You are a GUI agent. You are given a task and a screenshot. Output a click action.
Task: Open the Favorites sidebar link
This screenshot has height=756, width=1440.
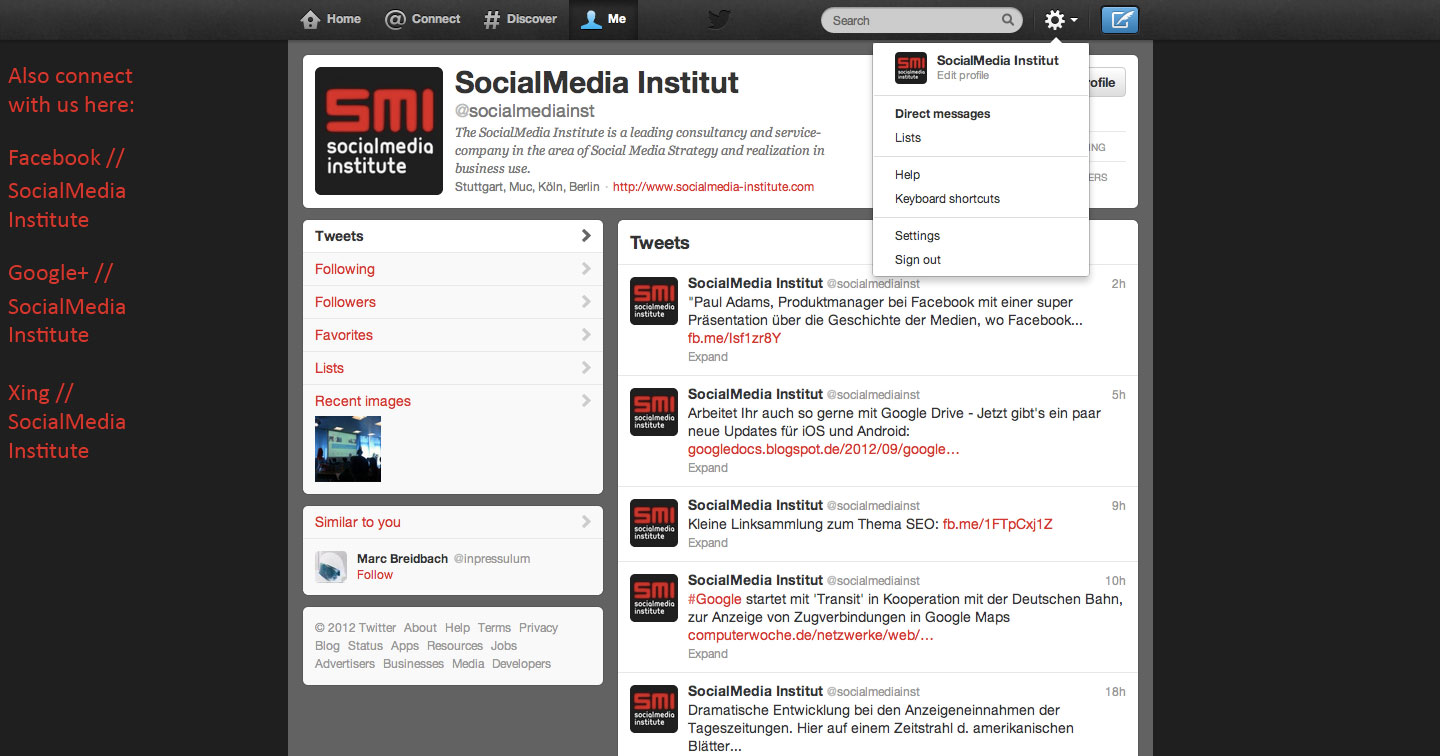[344, 335]
